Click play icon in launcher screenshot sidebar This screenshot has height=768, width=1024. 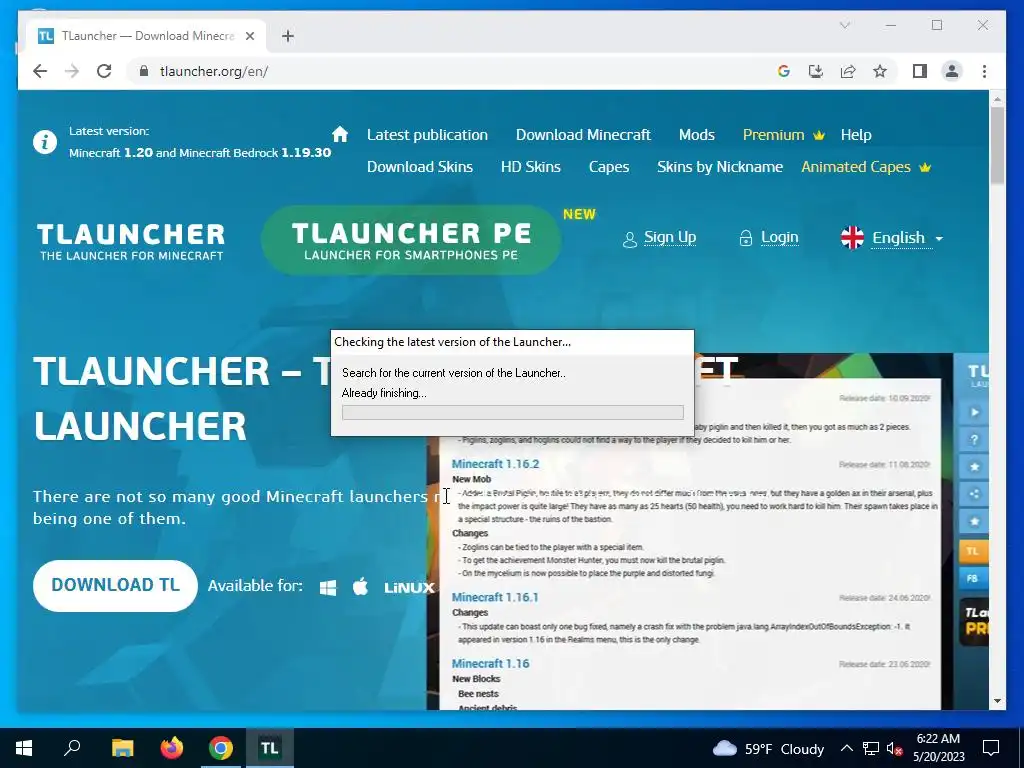974,412
